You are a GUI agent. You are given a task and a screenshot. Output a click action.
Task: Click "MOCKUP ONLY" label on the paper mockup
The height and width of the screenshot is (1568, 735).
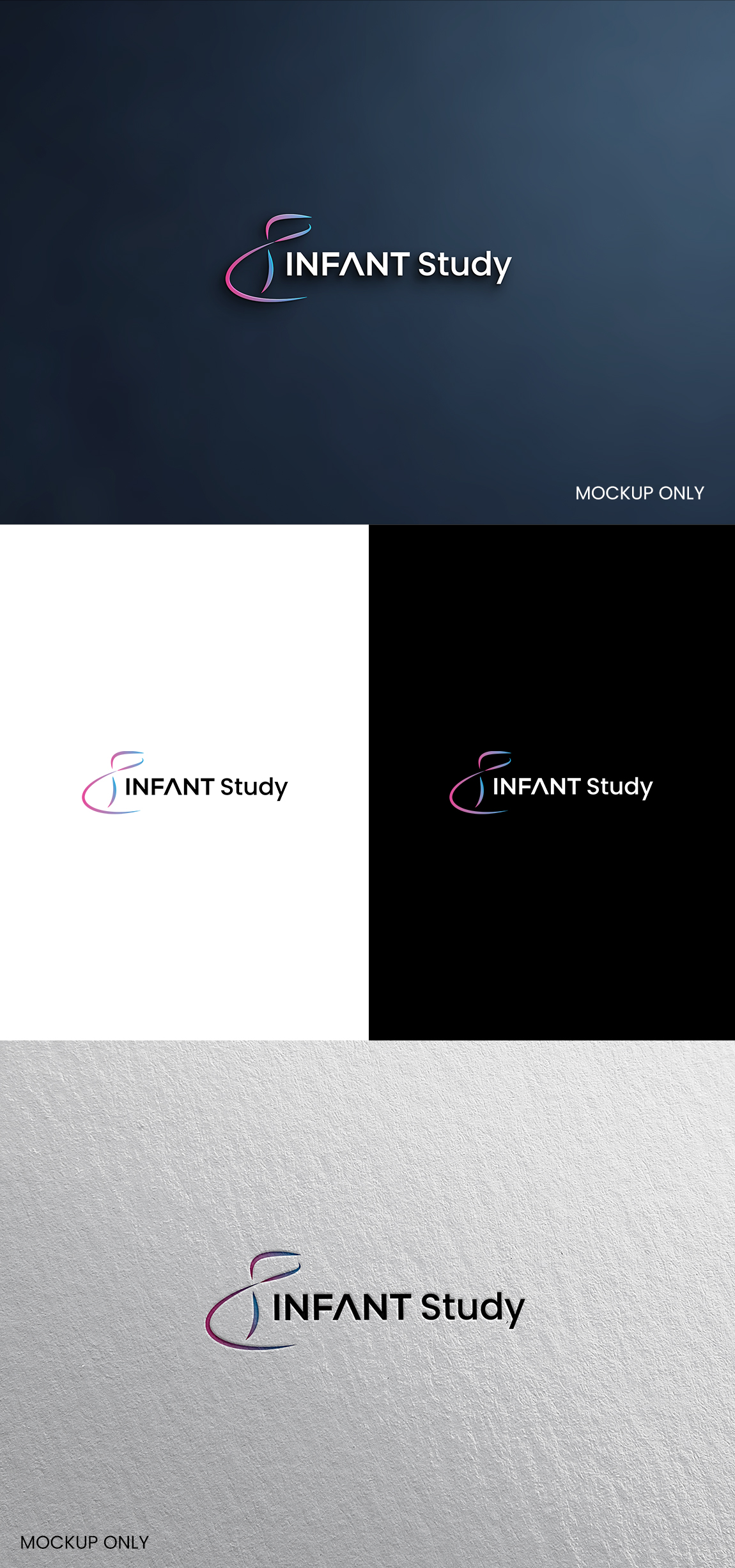(x=84, y=1542)
